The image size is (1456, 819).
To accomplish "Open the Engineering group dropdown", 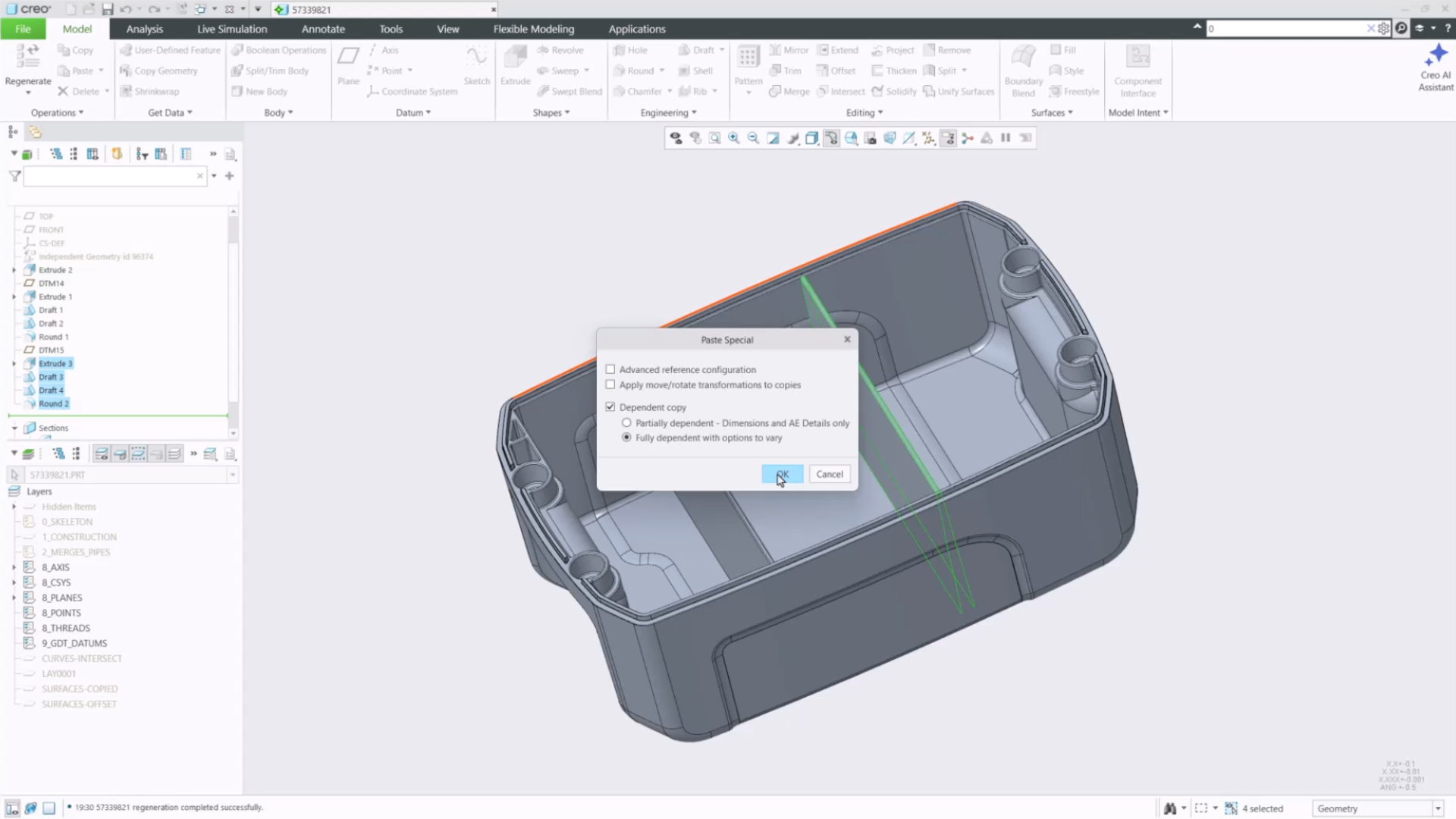I will pyautogui.click(x=668, y=112).
